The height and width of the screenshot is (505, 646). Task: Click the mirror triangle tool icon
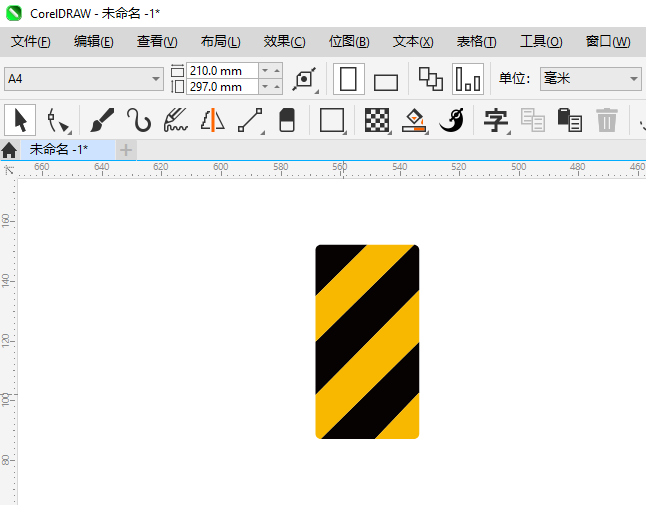213,120
